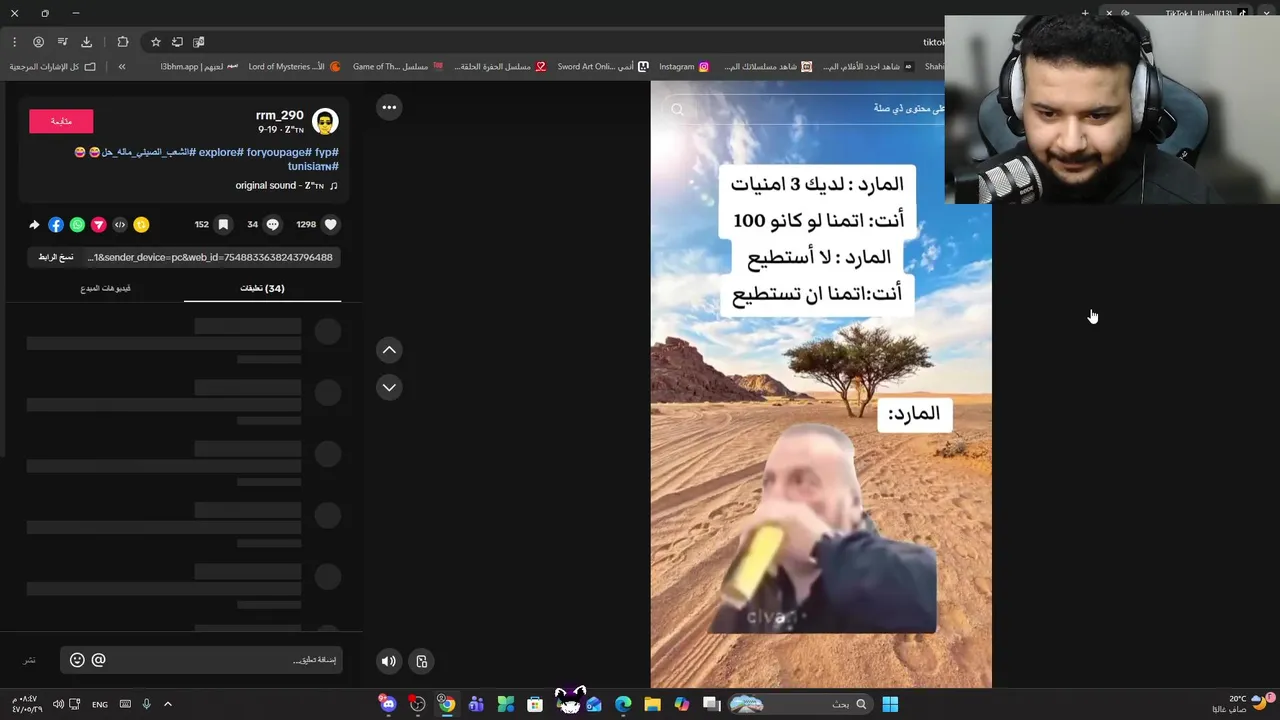
Task: Open Chrome's three-dot menu
Action: click(14, 42)
